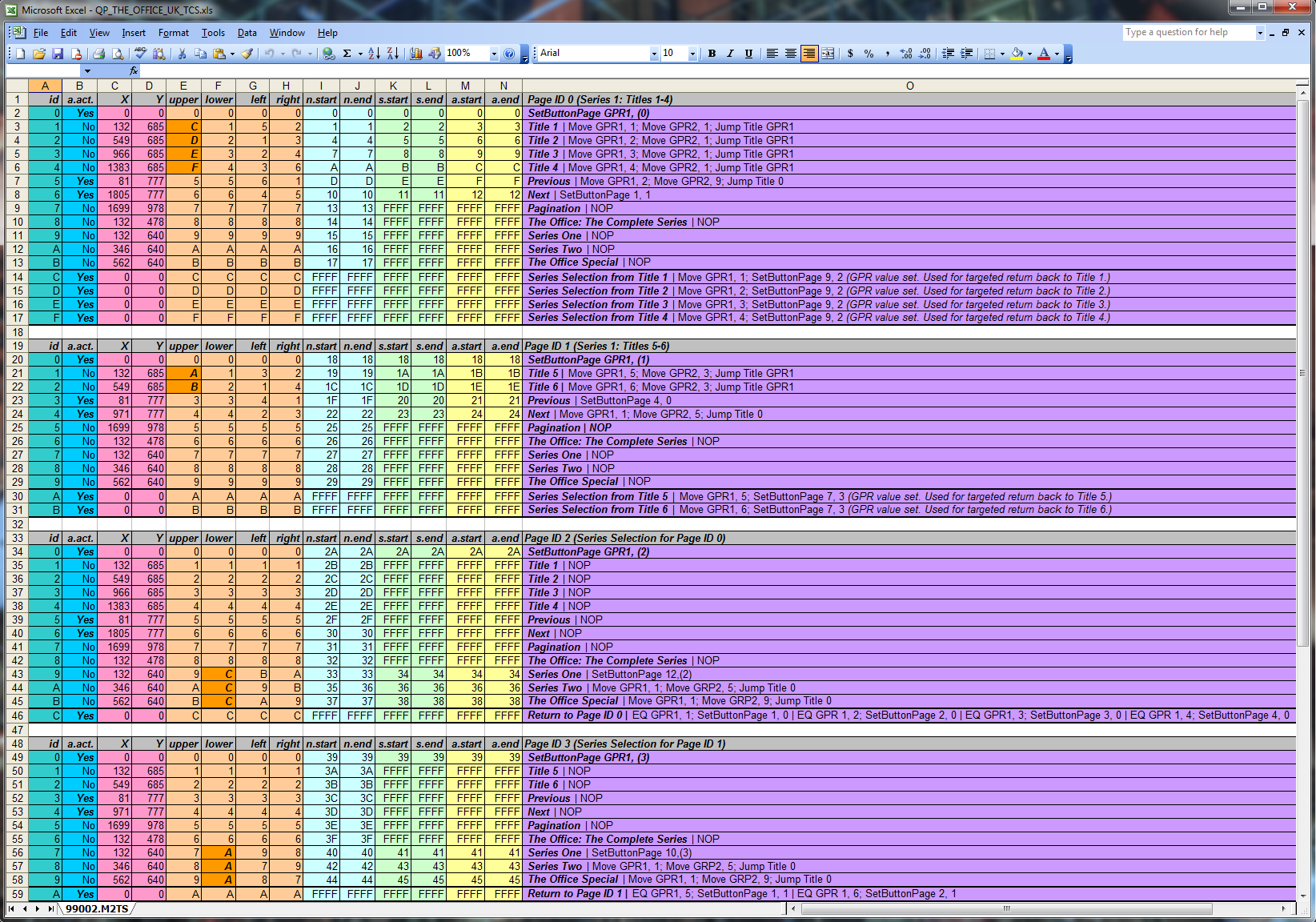1316x922 pixels.
Task: Click the Borders style button
Action: click(x=989, y=54)
